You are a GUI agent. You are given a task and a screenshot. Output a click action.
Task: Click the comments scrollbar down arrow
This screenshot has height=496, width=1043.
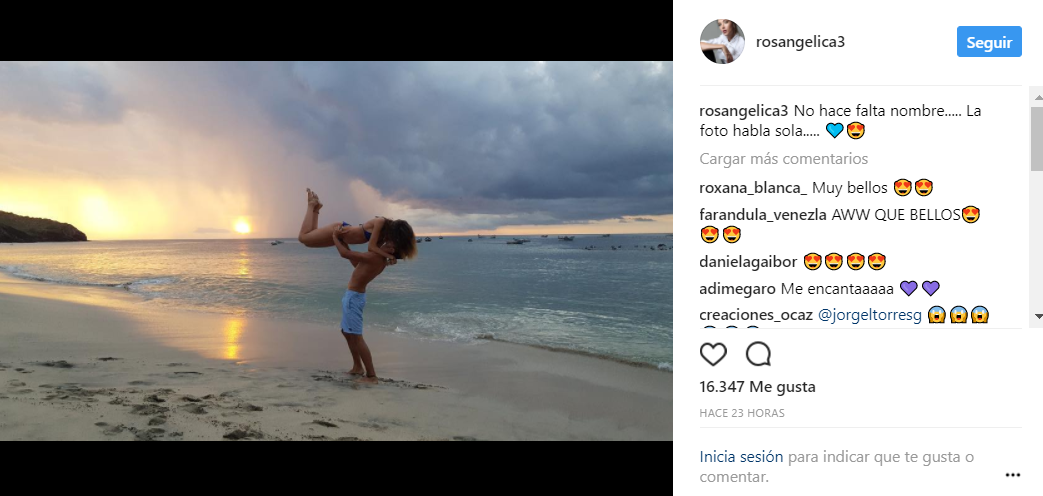(x=1037, y=317)
